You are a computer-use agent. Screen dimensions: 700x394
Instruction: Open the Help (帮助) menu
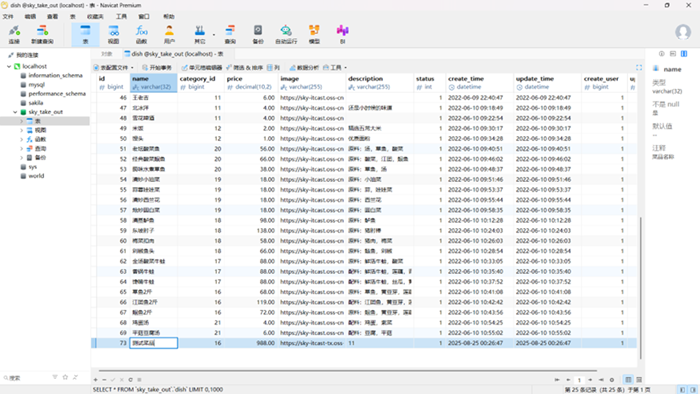[x=169, y=17]
